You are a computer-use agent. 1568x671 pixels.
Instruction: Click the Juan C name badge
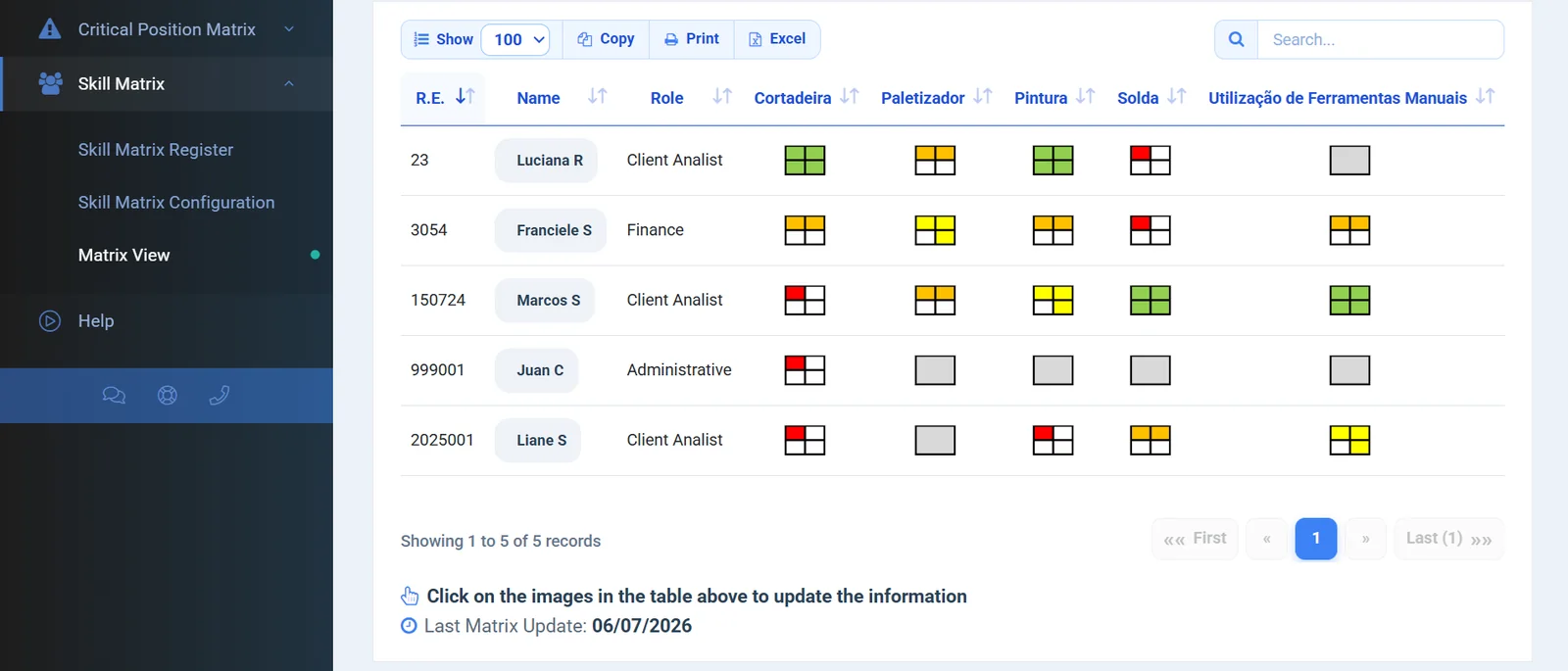[537, 370]
